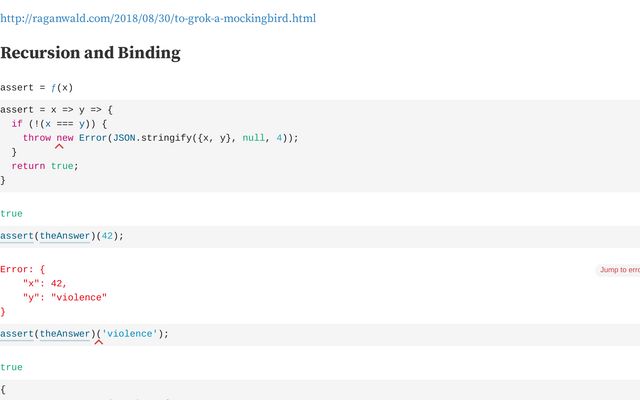The height and width of the screenshot is (400, 640).
Task: Click 'assert' reference in the (42) cell
Action: point(16,236)
